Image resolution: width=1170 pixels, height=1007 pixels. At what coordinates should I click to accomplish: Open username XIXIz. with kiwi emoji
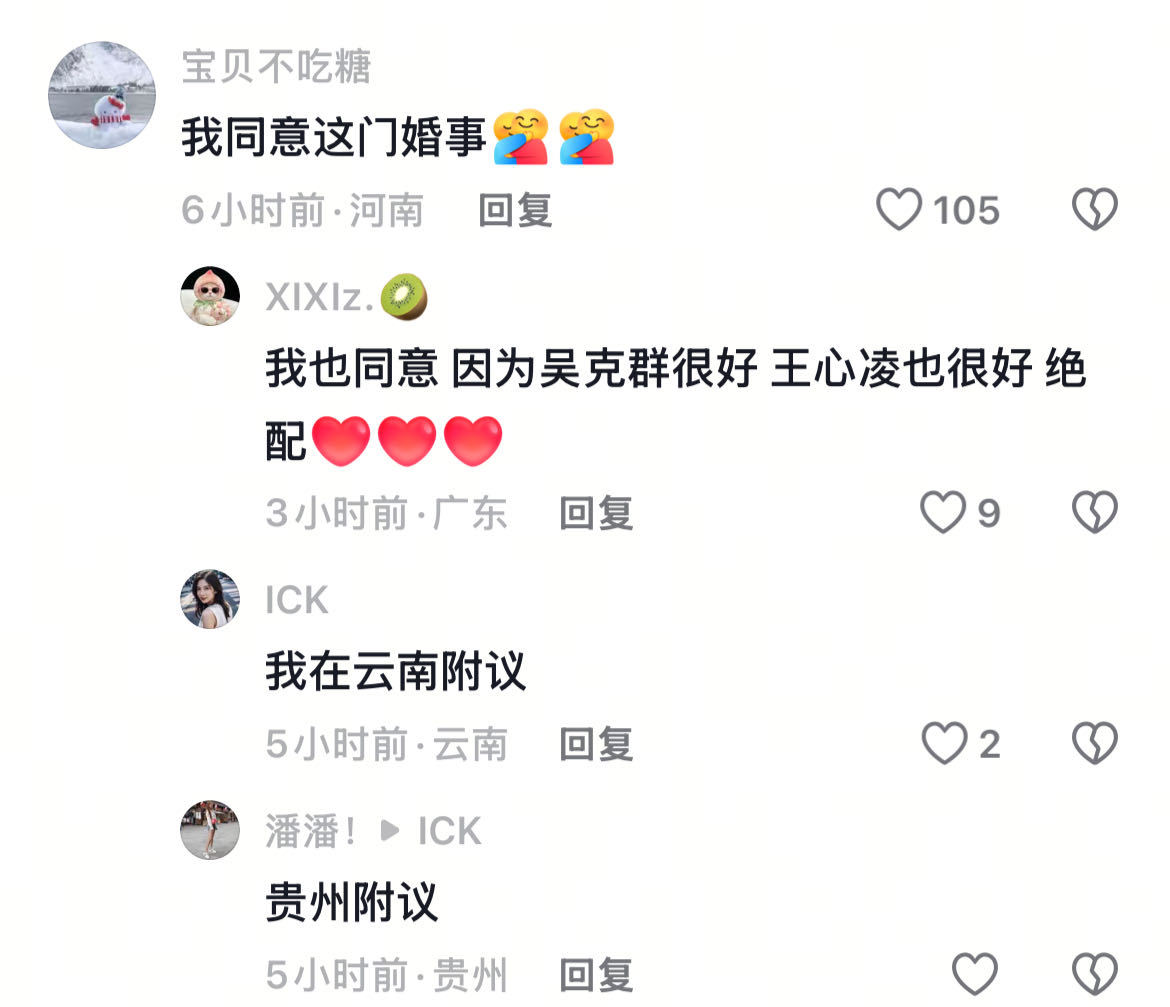[x=346, y=297]
